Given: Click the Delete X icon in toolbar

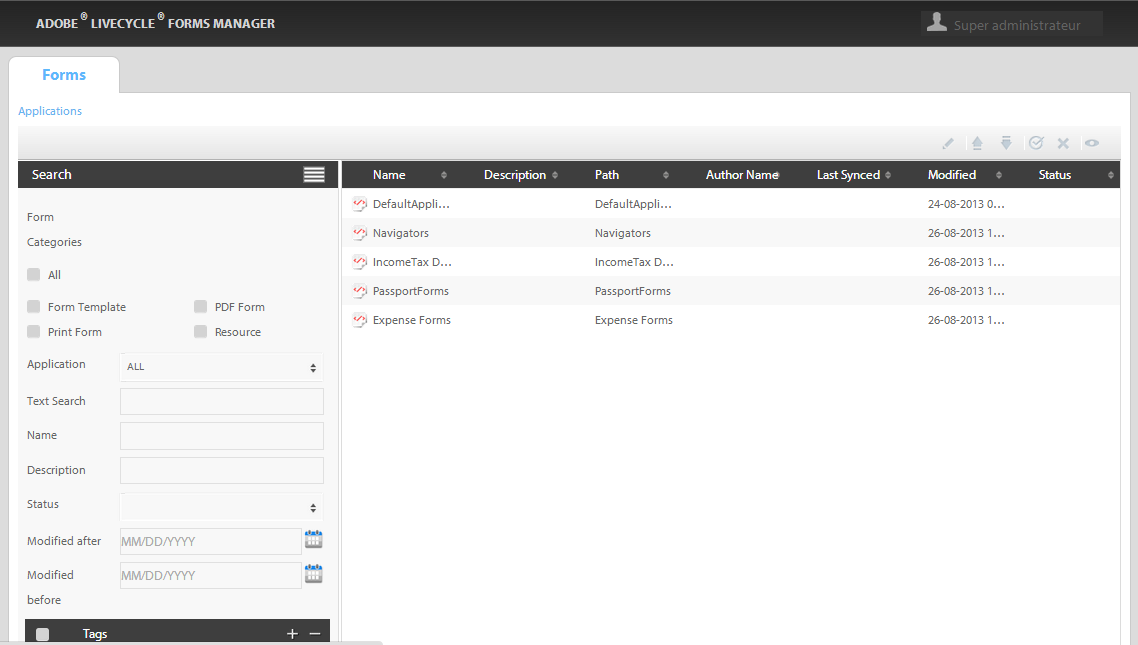Looking at the screenshot, I should 1063,144.
